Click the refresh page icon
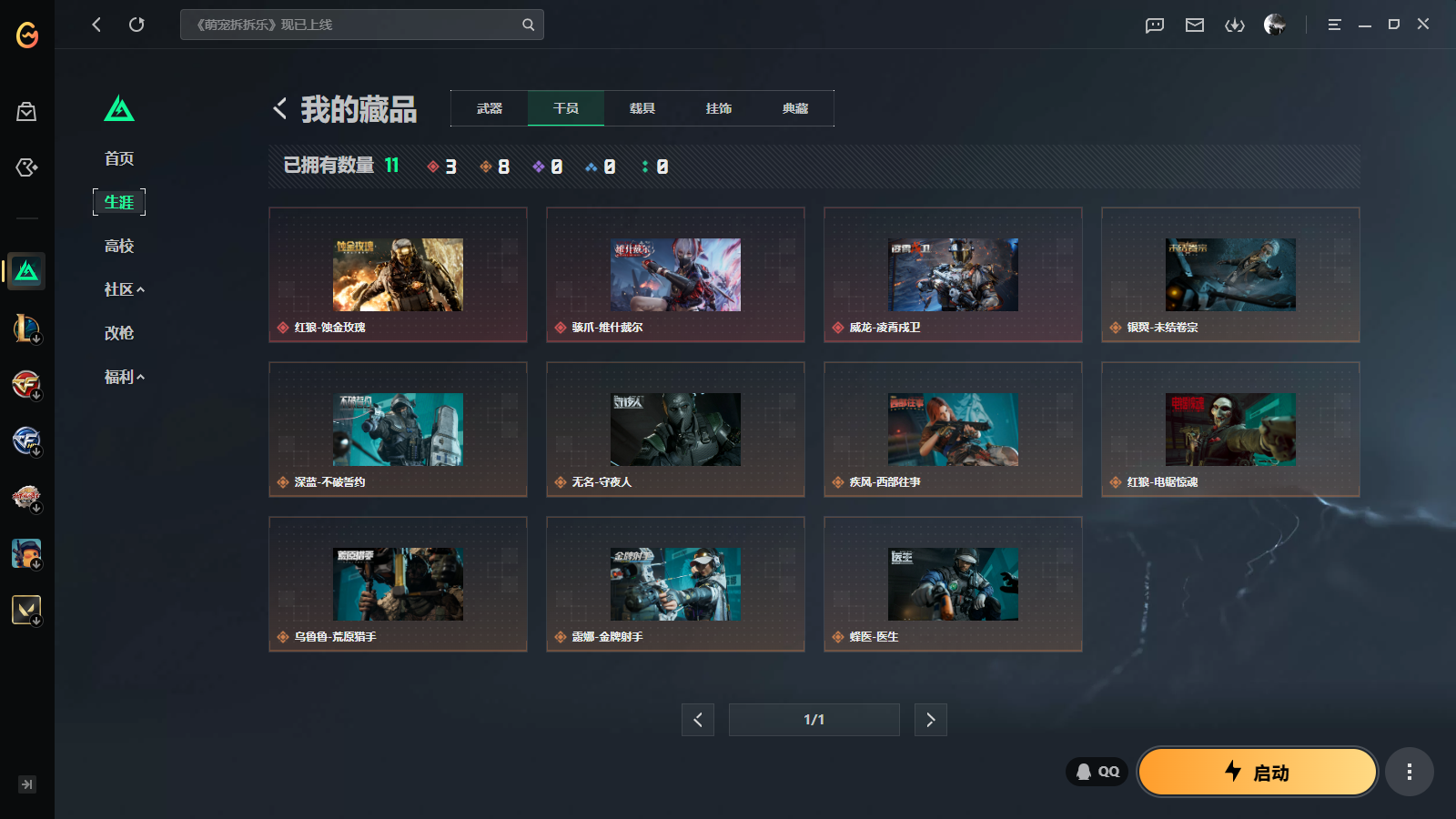The image size is (1456, 819). (x=136, y=25)
